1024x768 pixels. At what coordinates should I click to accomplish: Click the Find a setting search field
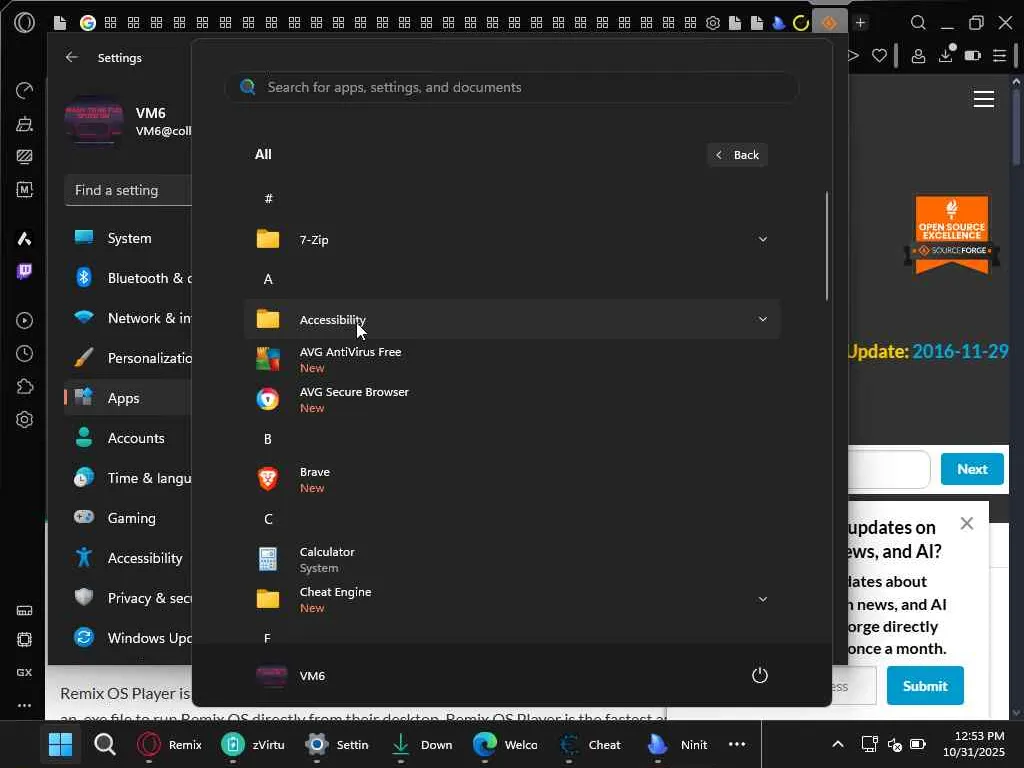128,190
